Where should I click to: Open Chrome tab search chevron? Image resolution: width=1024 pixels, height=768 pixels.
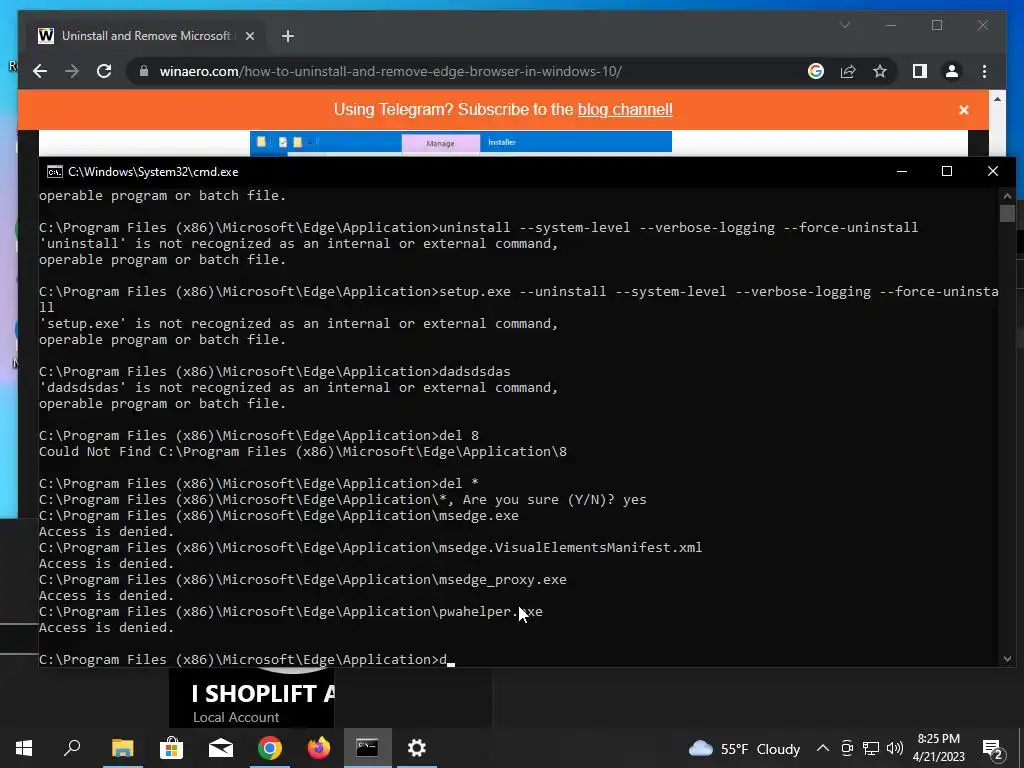click(845, 25)
